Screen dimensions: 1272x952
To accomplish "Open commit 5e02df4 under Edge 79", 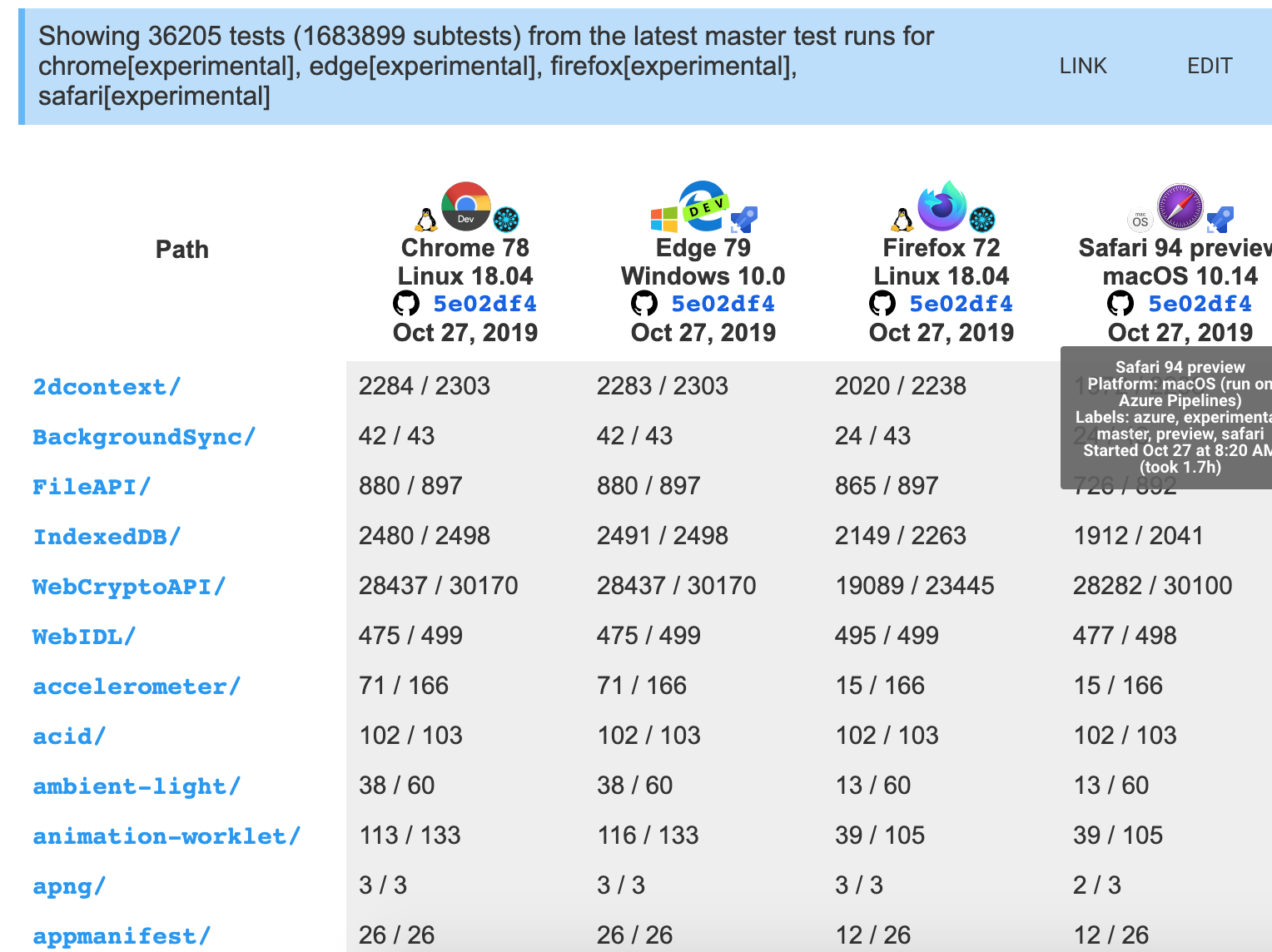I will tap(723, 304).
